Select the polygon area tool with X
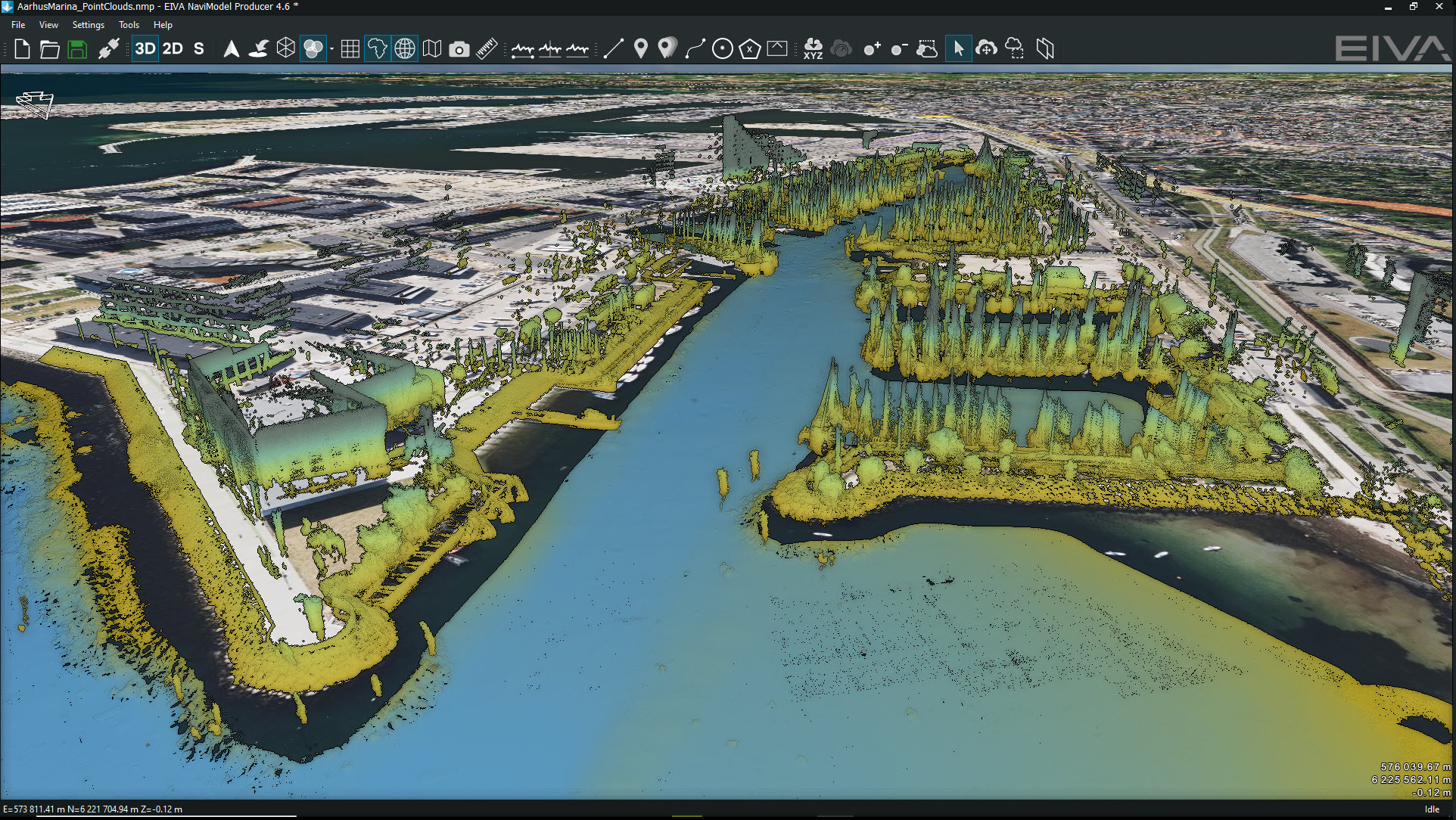 point(749,49)
